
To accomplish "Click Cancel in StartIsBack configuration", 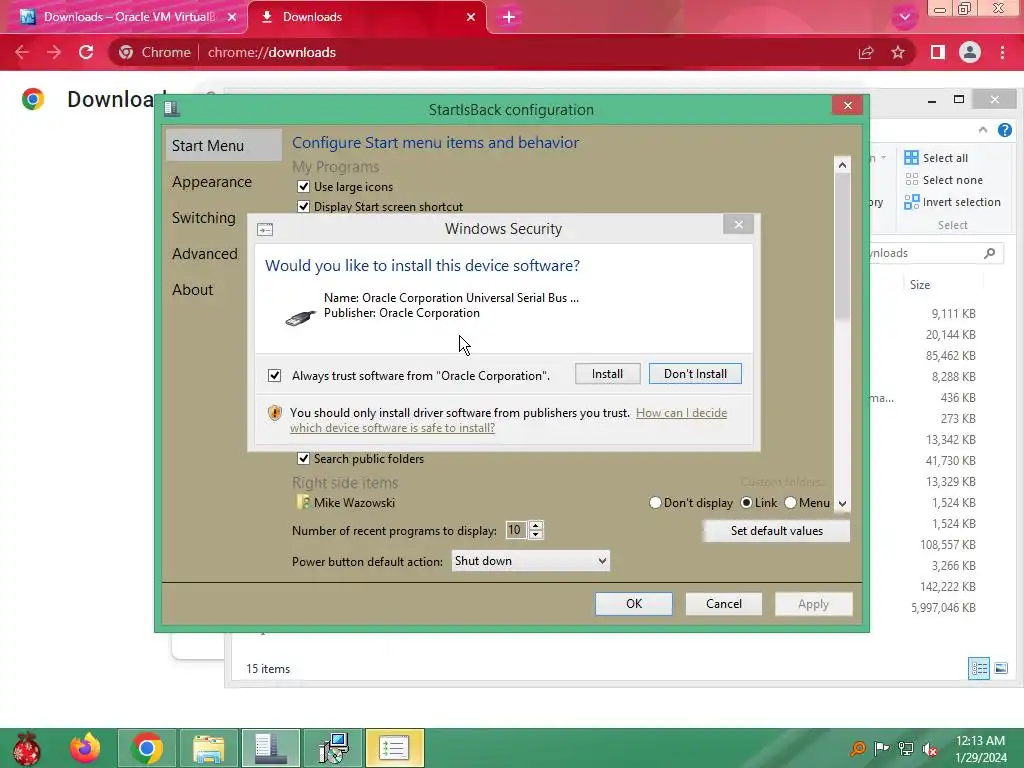I will click(724, 604).
